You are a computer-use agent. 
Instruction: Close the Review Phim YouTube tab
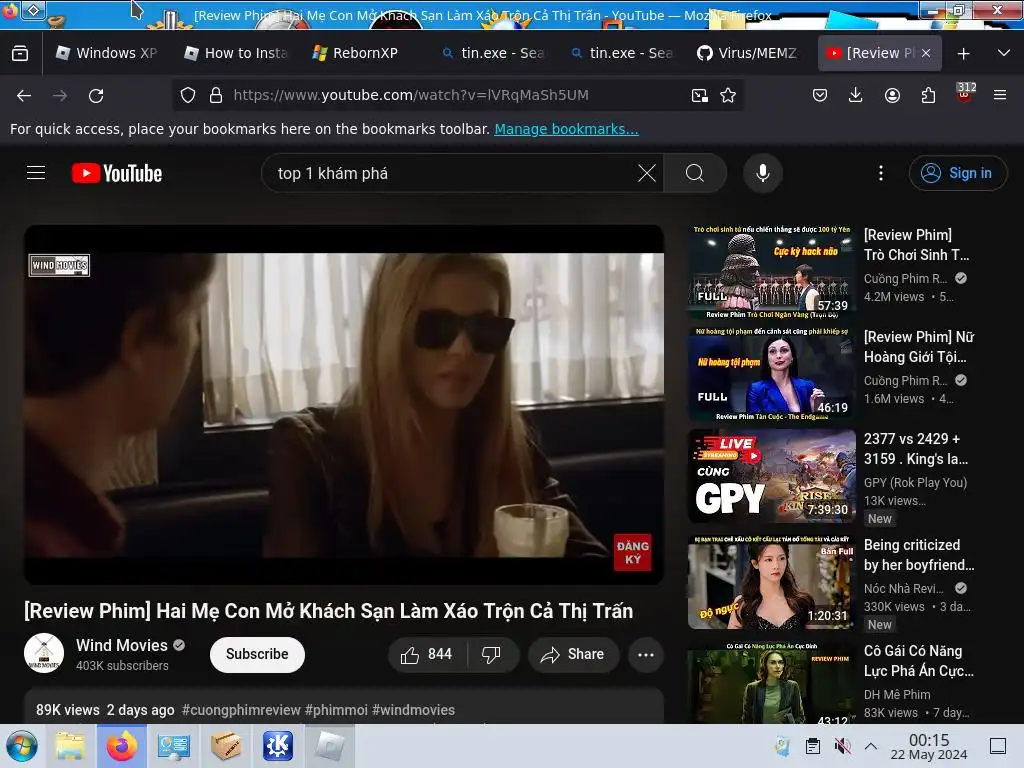pyautogui.click(x=926, y=53)
